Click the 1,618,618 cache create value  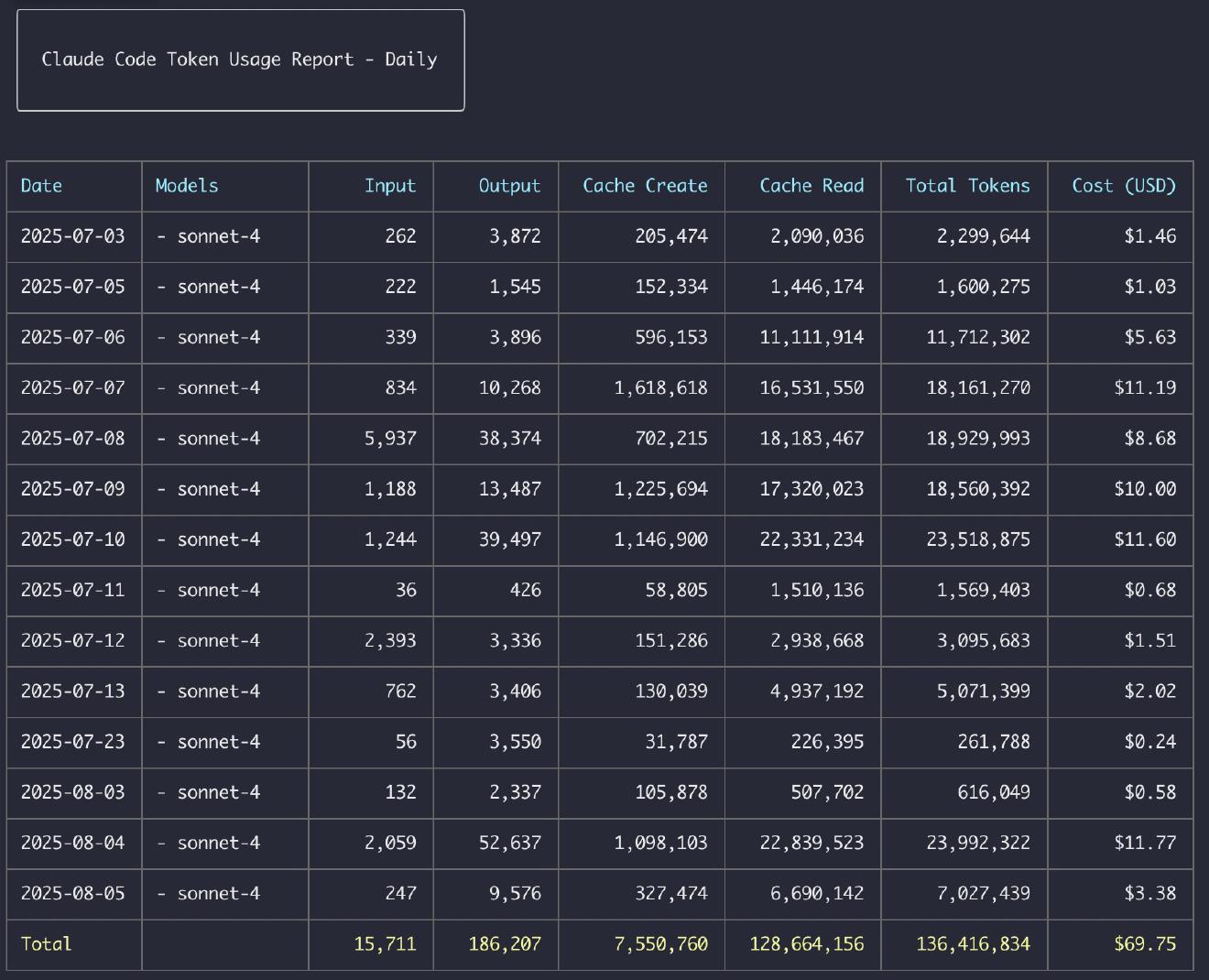[660, 388]
